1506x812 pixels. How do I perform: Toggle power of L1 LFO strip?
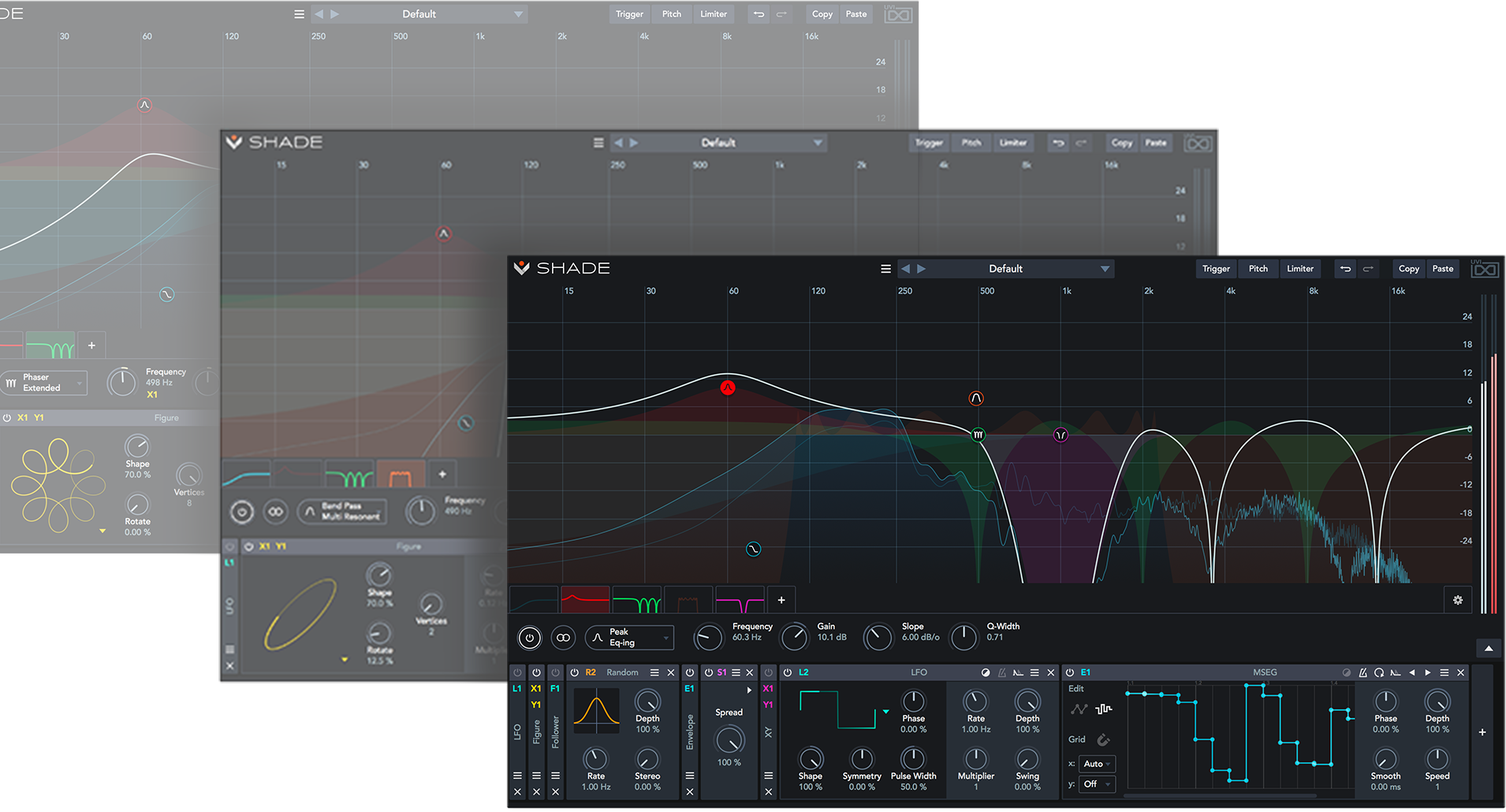(x=517, y=672)
